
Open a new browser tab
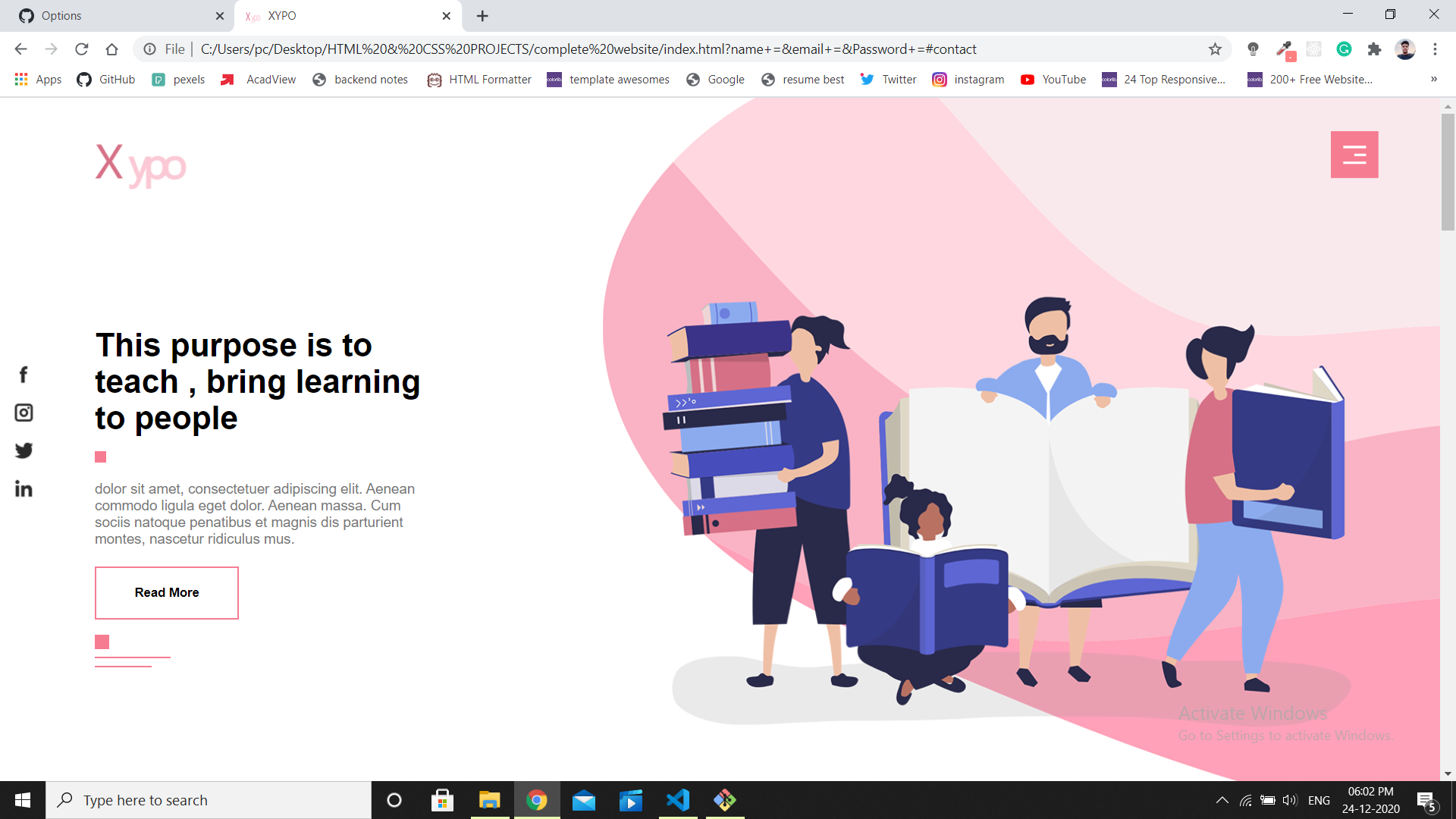(482, 15)
